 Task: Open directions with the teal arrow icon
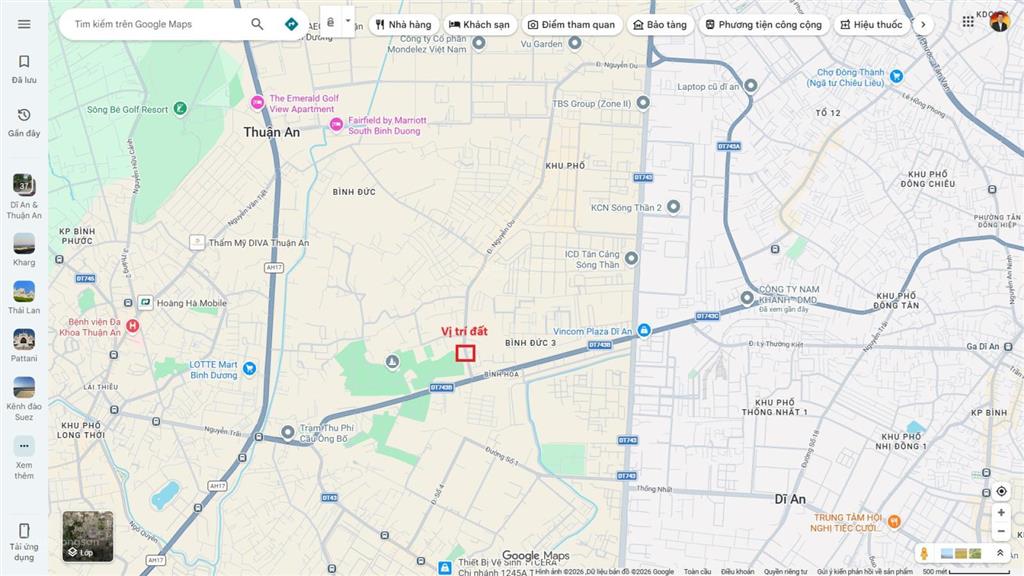pyautogui.click(x=291, y=24)
